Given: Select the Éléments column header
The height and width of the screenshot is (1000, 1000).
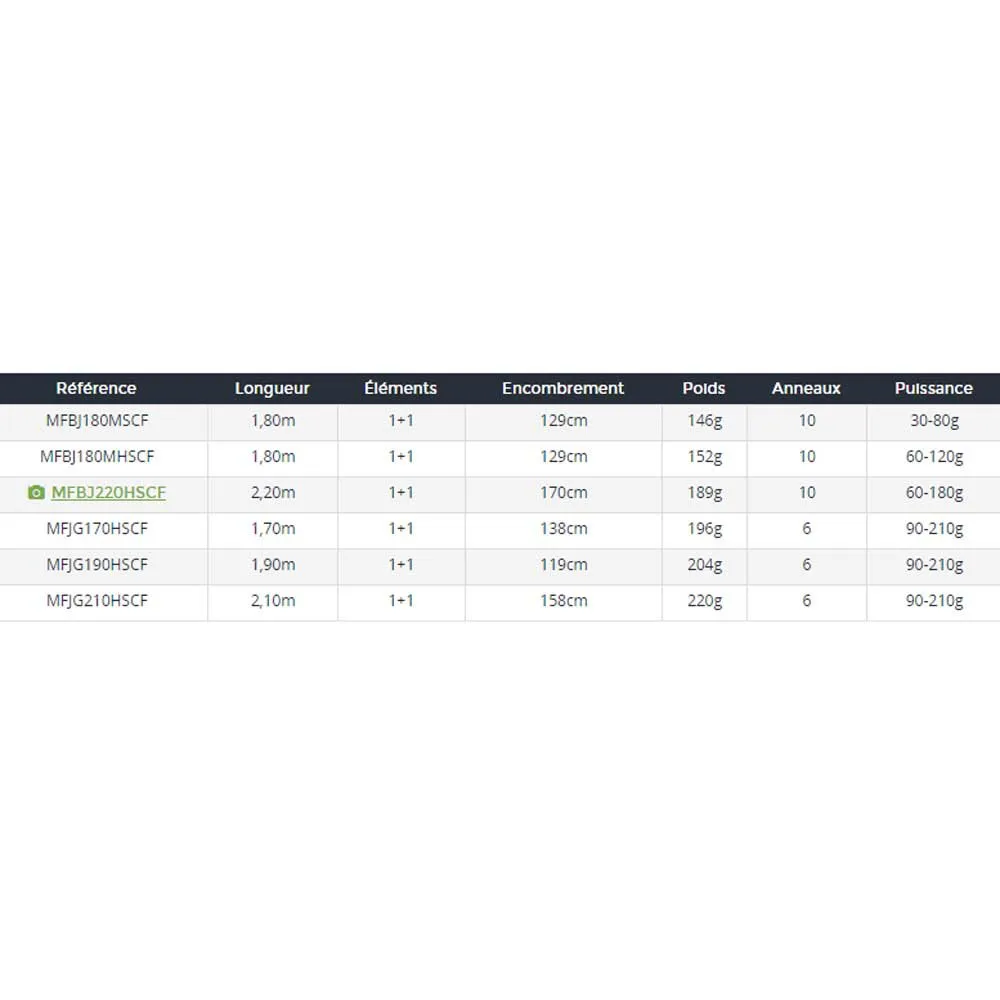Looking at the screenshot, I should [x=400, y=388].
